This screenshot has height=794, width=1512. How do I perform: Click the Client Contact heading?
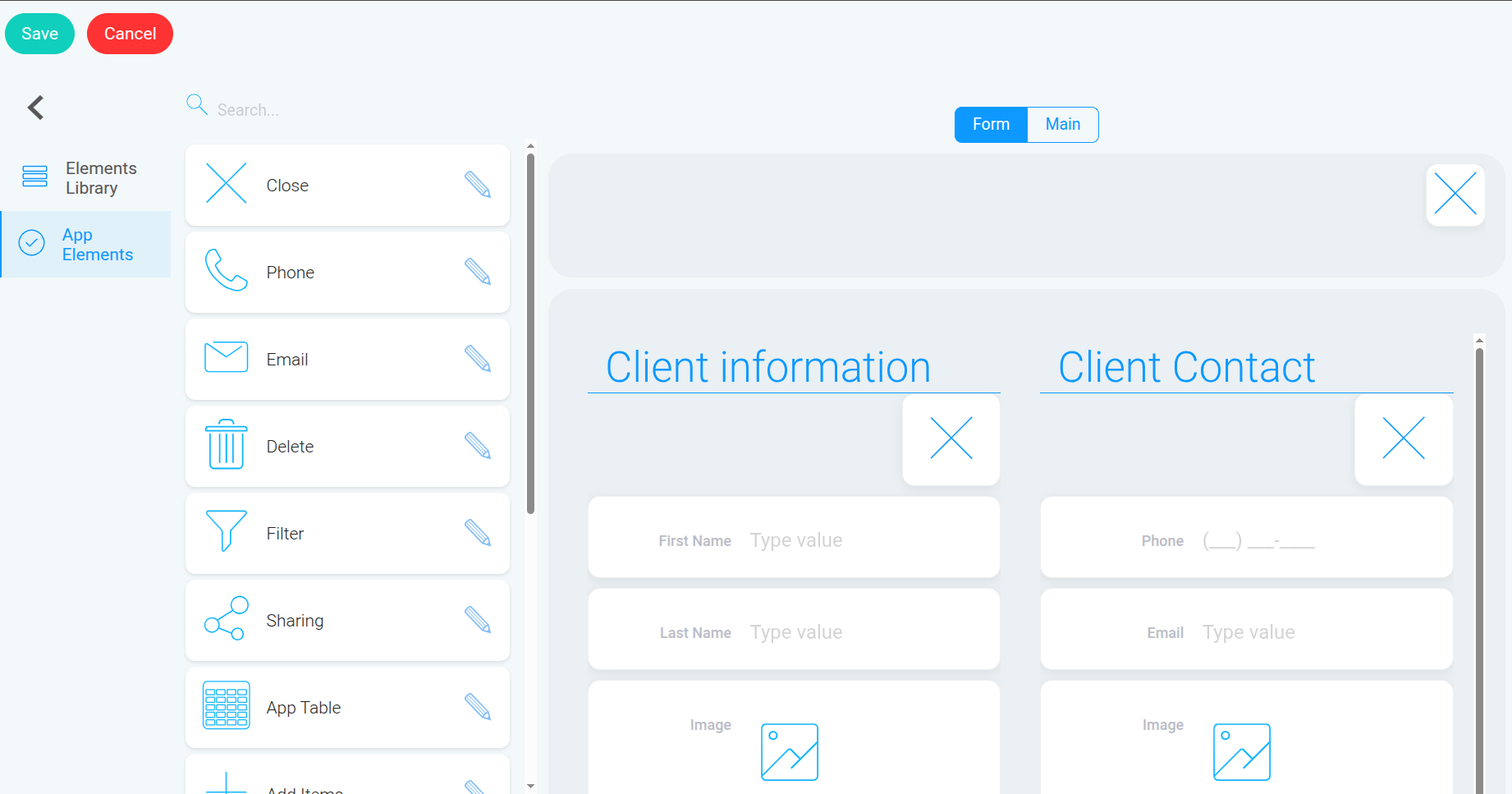coord(1187,367)
